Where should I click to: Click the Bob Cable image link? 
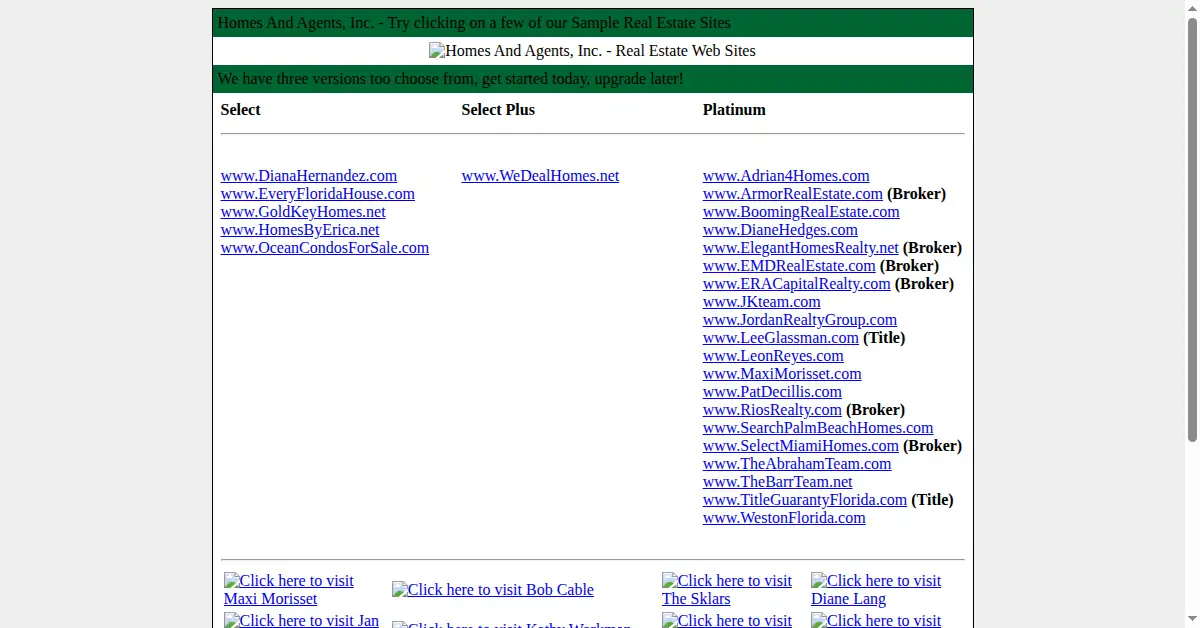[493, 590]
